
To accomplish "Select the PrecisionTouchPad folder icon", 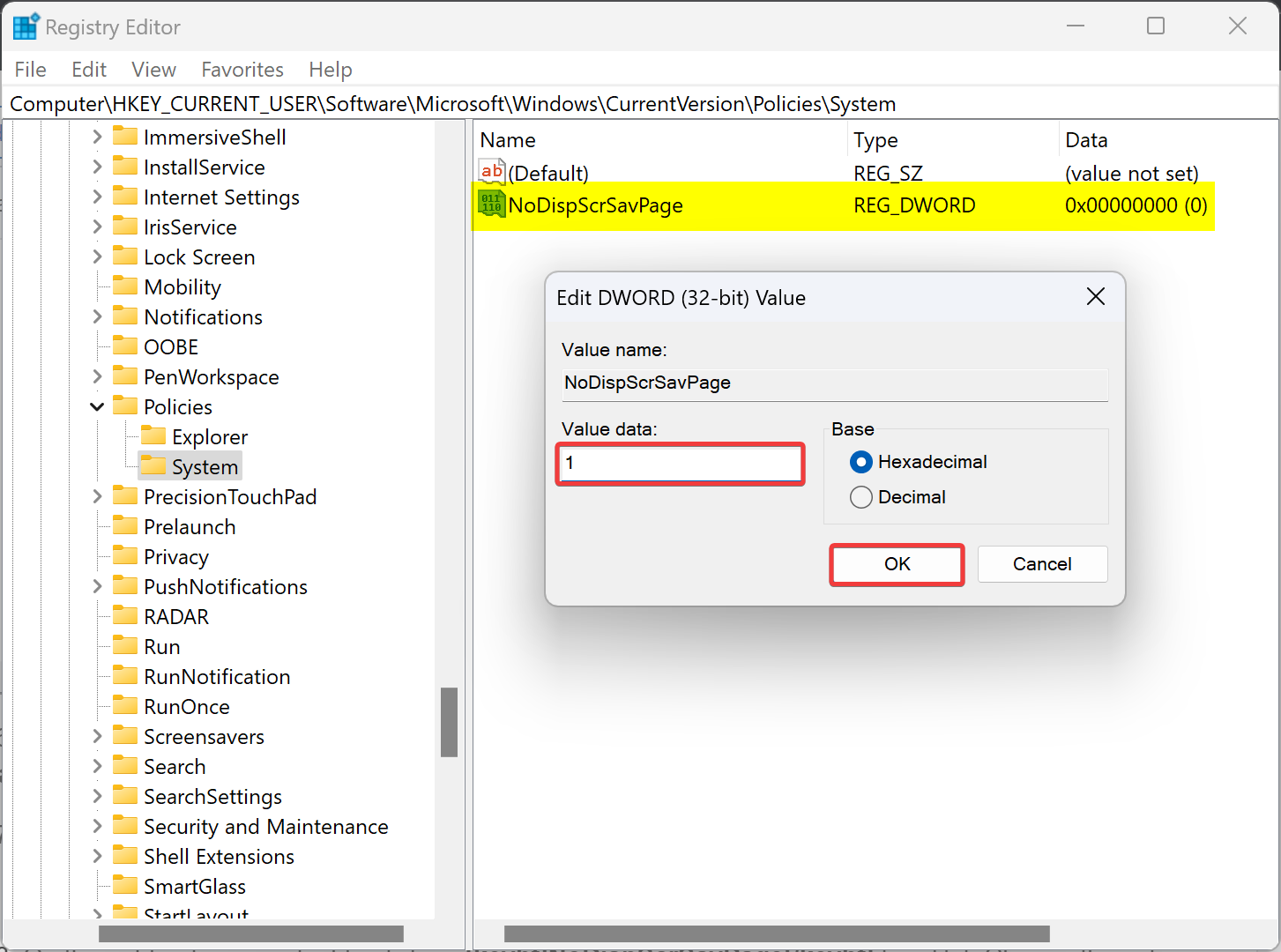I will (x=126, y=495).
